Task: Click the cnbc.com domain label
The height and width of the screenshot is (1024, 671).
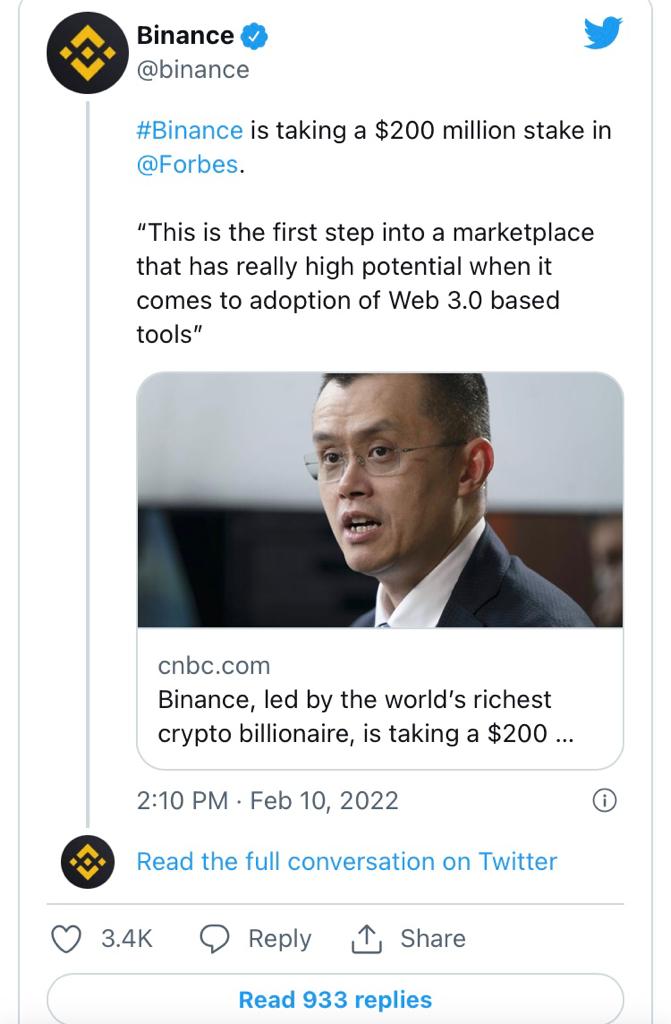Action: pos(214,665)
